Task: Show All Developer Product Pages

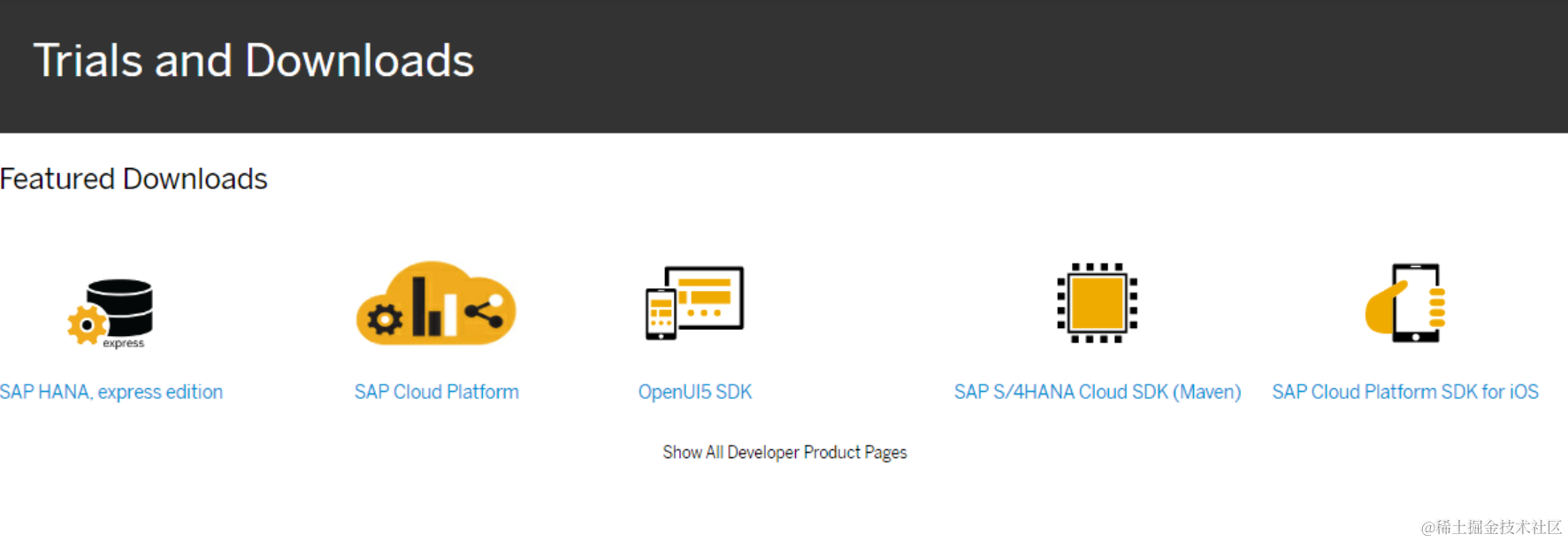Action: pos(785,453)
